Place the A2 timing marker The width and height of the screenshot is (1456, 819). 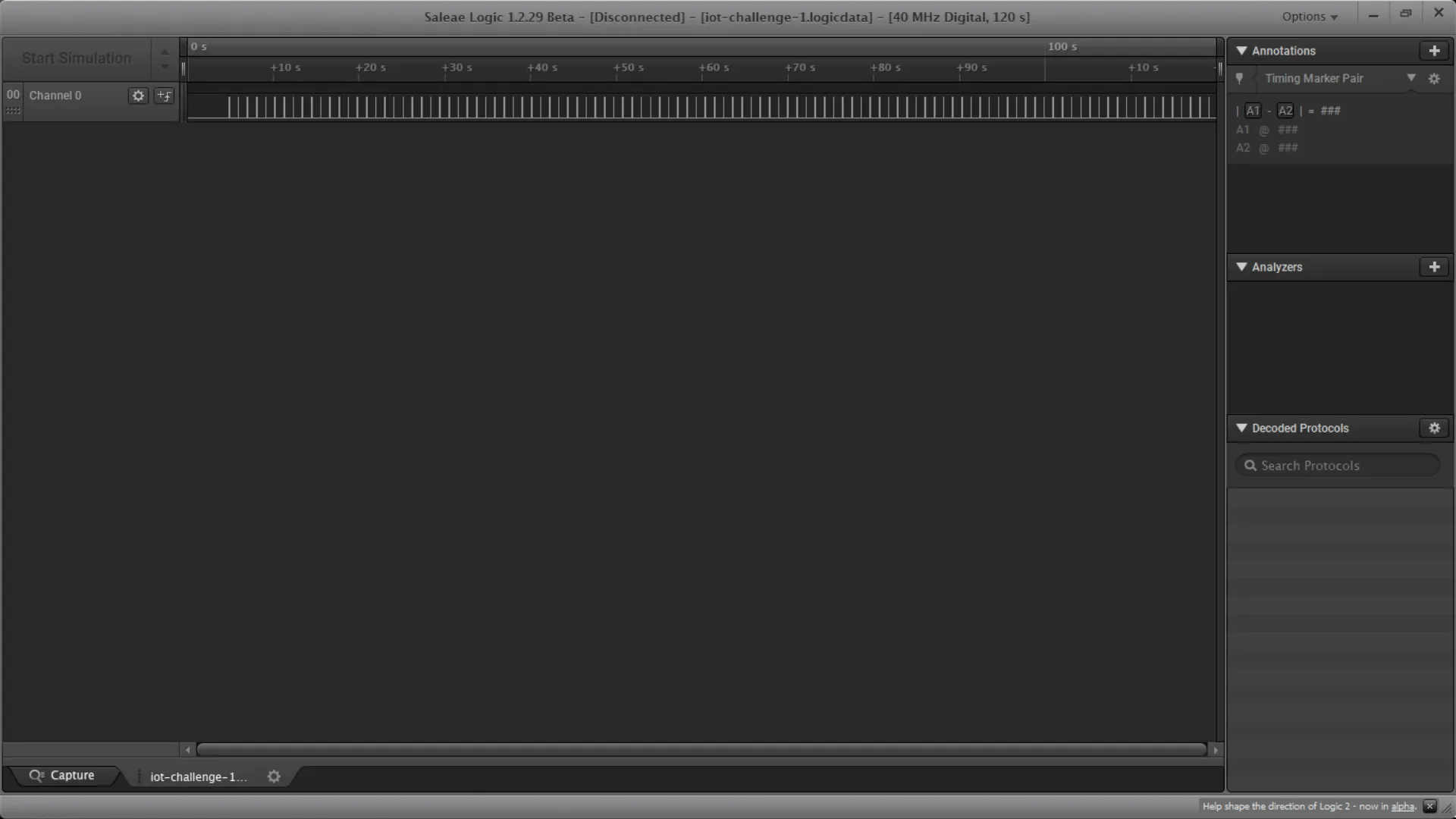point(1285,111)
